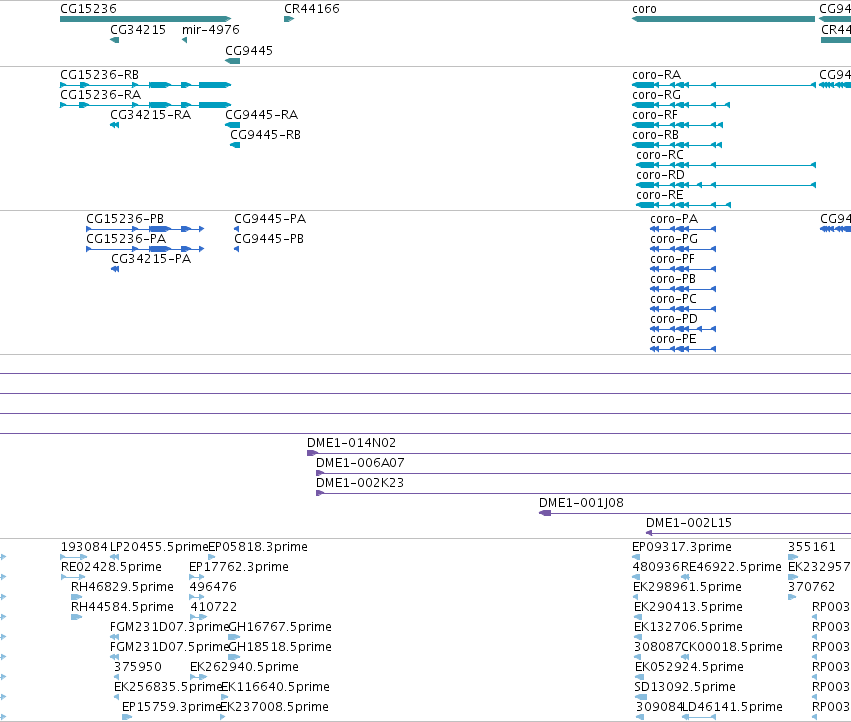This screenshot has width=851, height=722.
Task: Select the GH18518.5prime EST
Action: point(234,657)
